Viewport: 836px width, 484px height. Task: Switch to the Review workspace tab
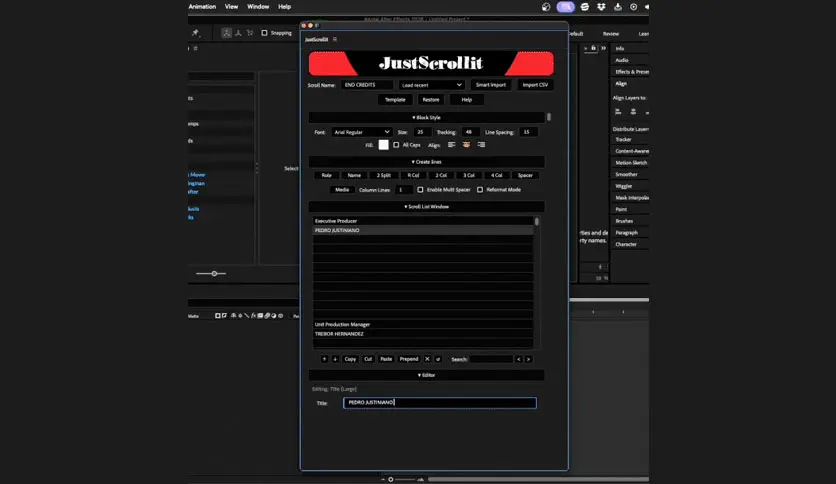pyautogui.click(x=611, y=34)
